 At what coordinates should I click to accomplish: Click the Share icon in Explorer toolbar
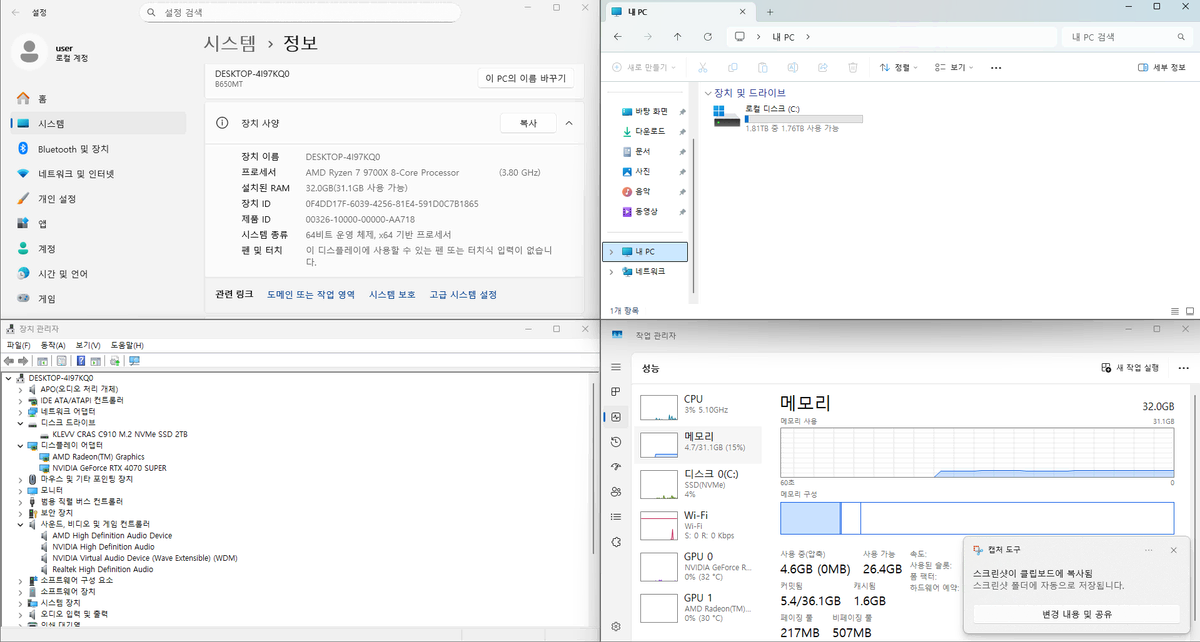[x=822, y=66]
